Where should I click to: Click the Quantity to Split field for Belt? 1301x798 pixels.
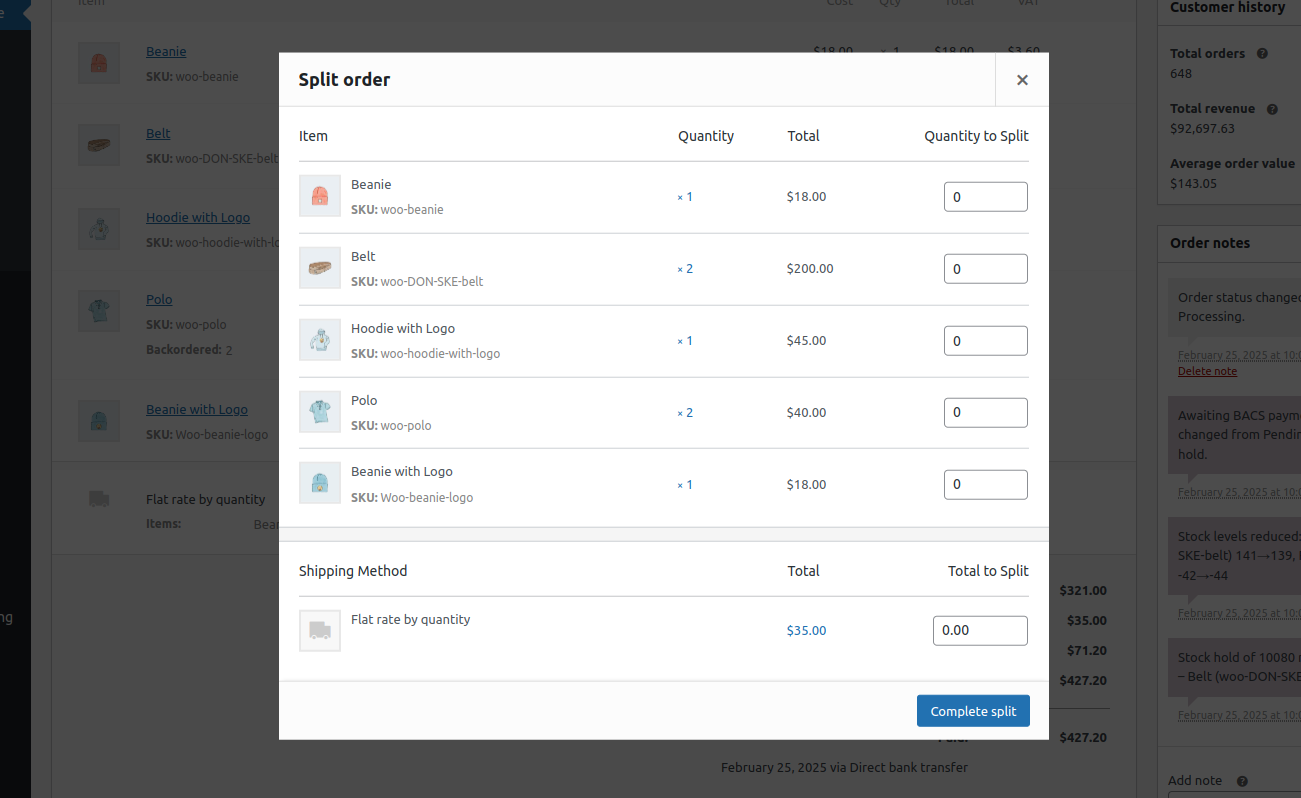click(985, 268)
